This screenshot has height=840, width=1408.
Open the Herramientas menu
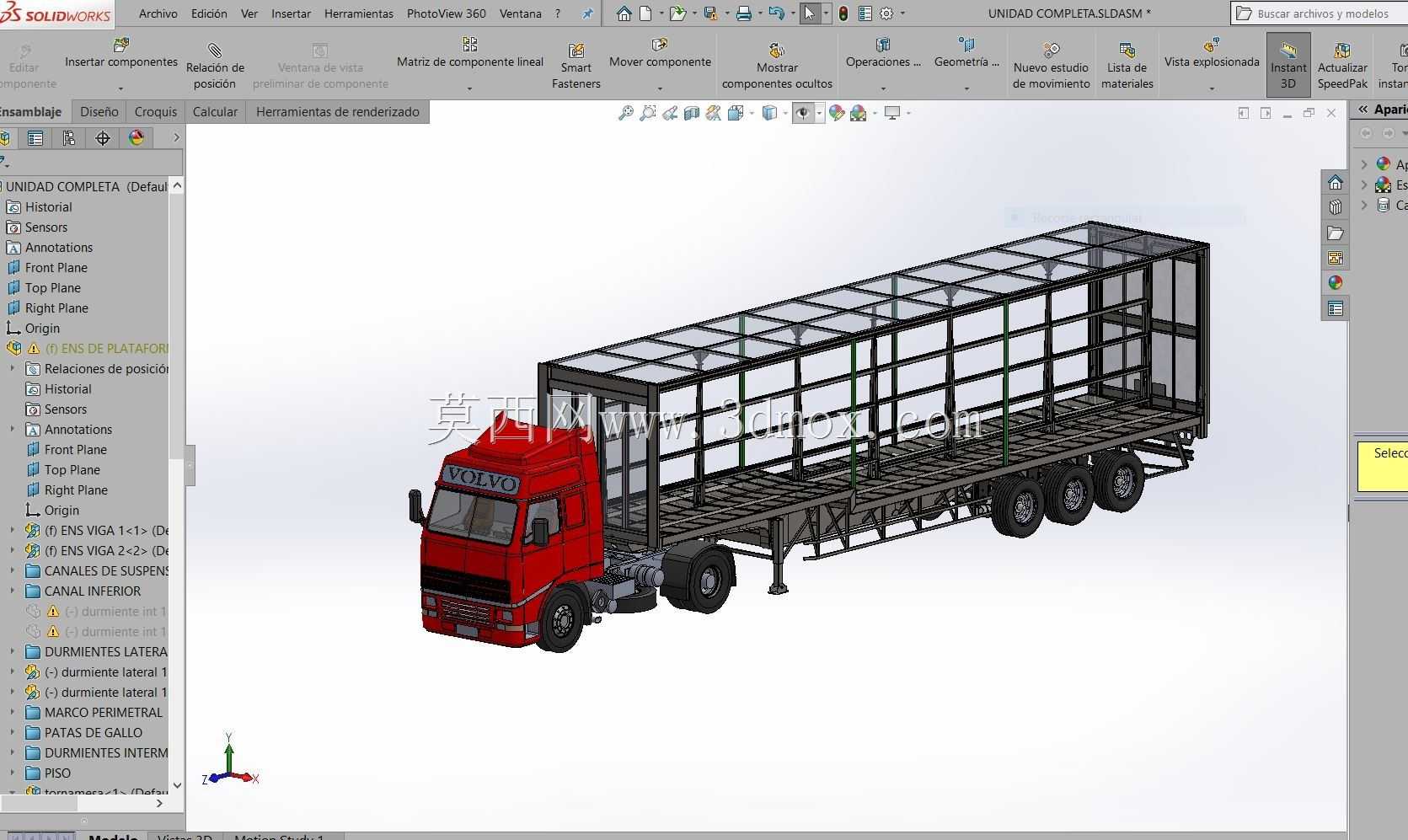pyautogui.click(x=359, y=13)
